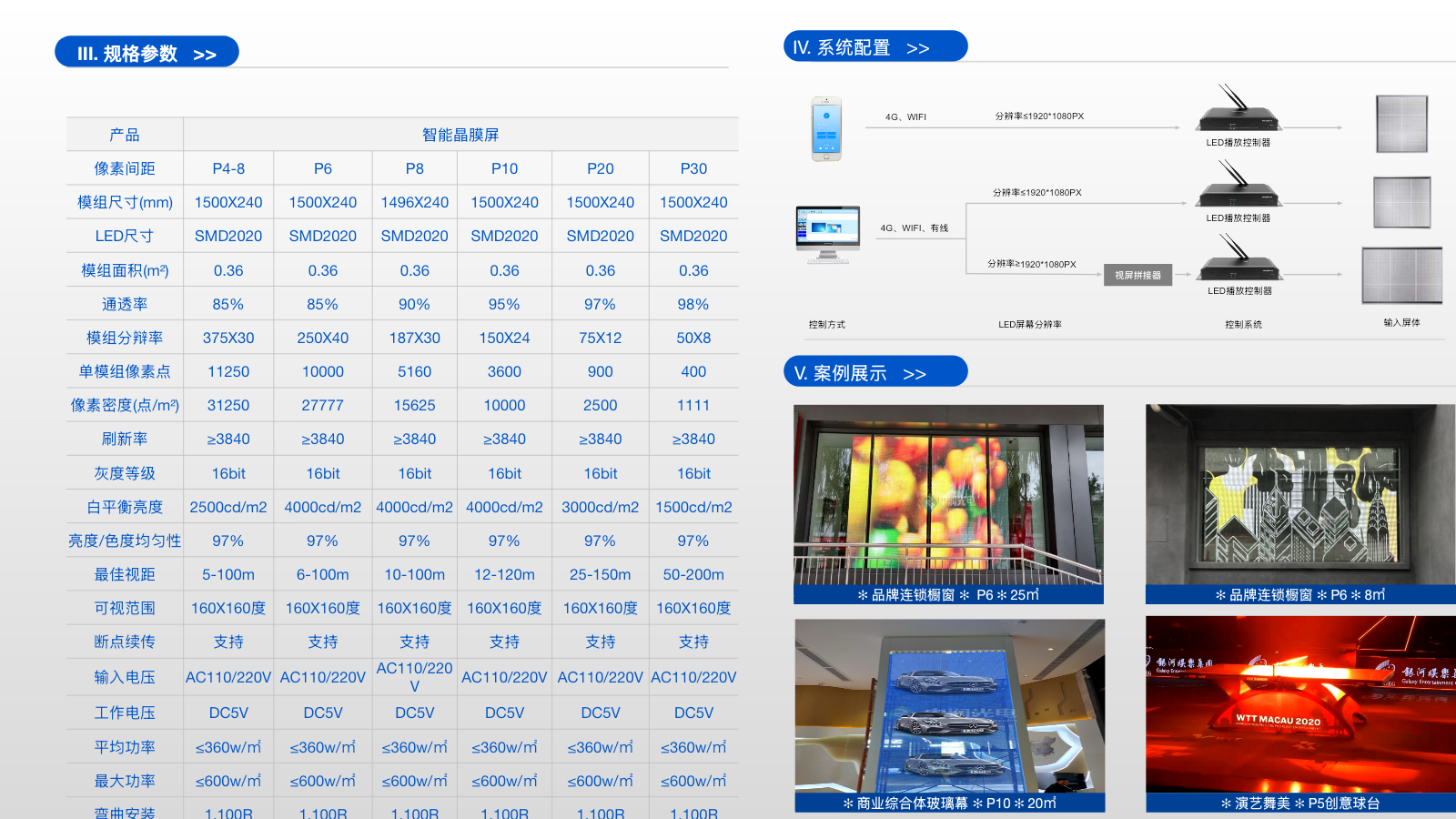The width and height of the screenshot is (1456, 819).
Task: Select the LED controller beside the 4G、WIFI line
Action: point(1238,109)
